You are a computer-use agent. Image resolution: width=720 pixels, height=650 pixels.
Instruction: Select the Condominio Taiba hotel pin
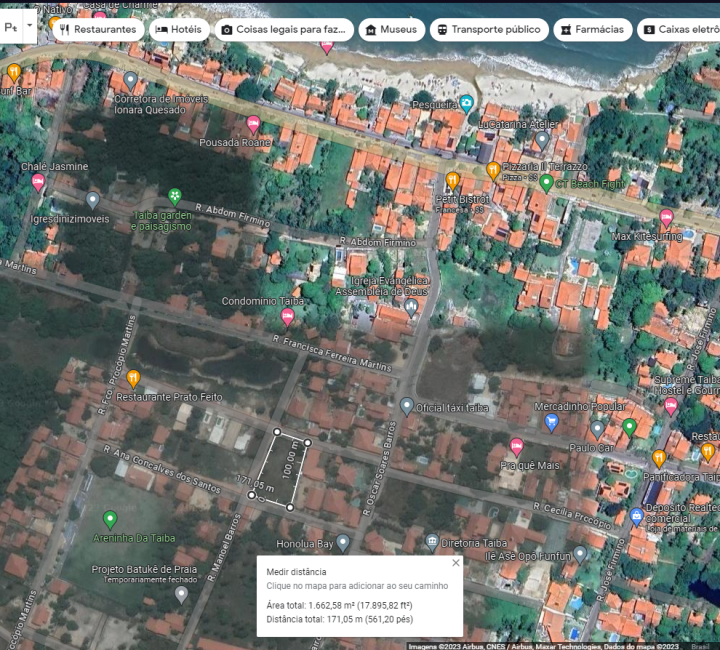click(x=287, y=317)
